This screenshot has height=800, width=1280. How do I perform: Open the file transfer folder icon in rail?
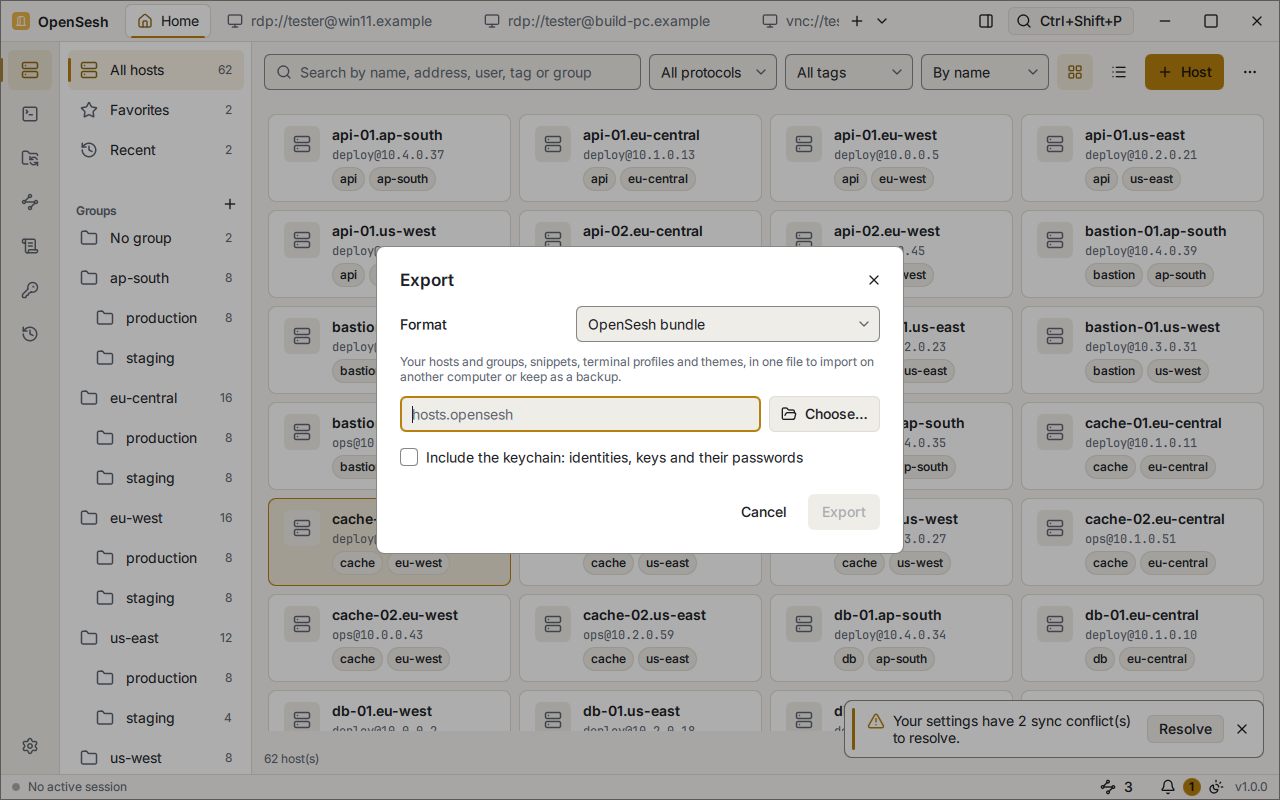tap(30, 158)
